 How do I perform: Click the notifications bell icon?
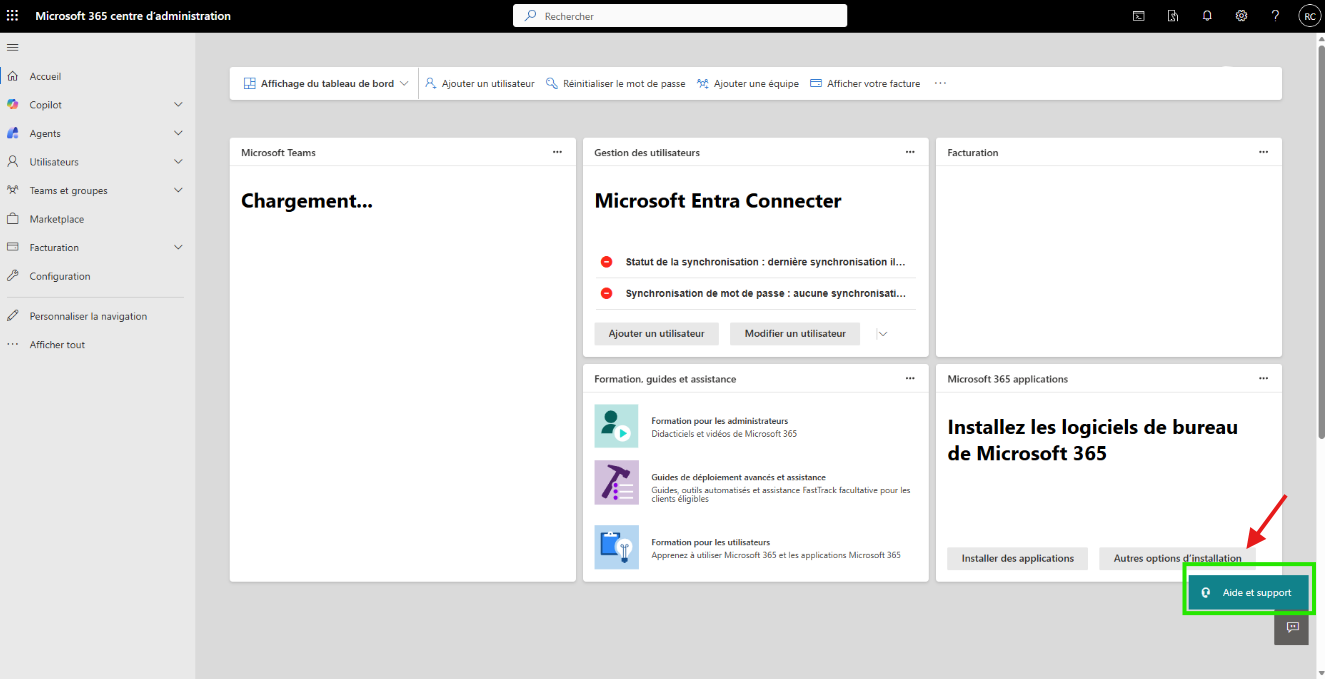tap(1207, 16)
